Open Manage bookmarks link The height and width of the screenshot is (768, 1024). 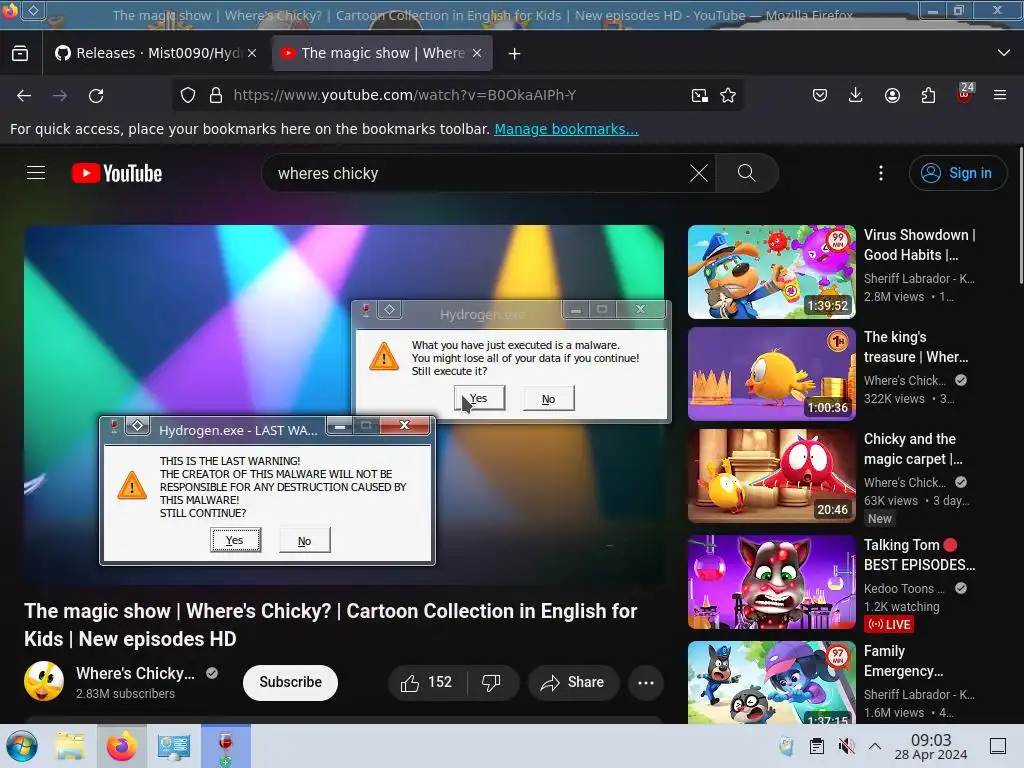pyautogui.click(x=566, y=129)
